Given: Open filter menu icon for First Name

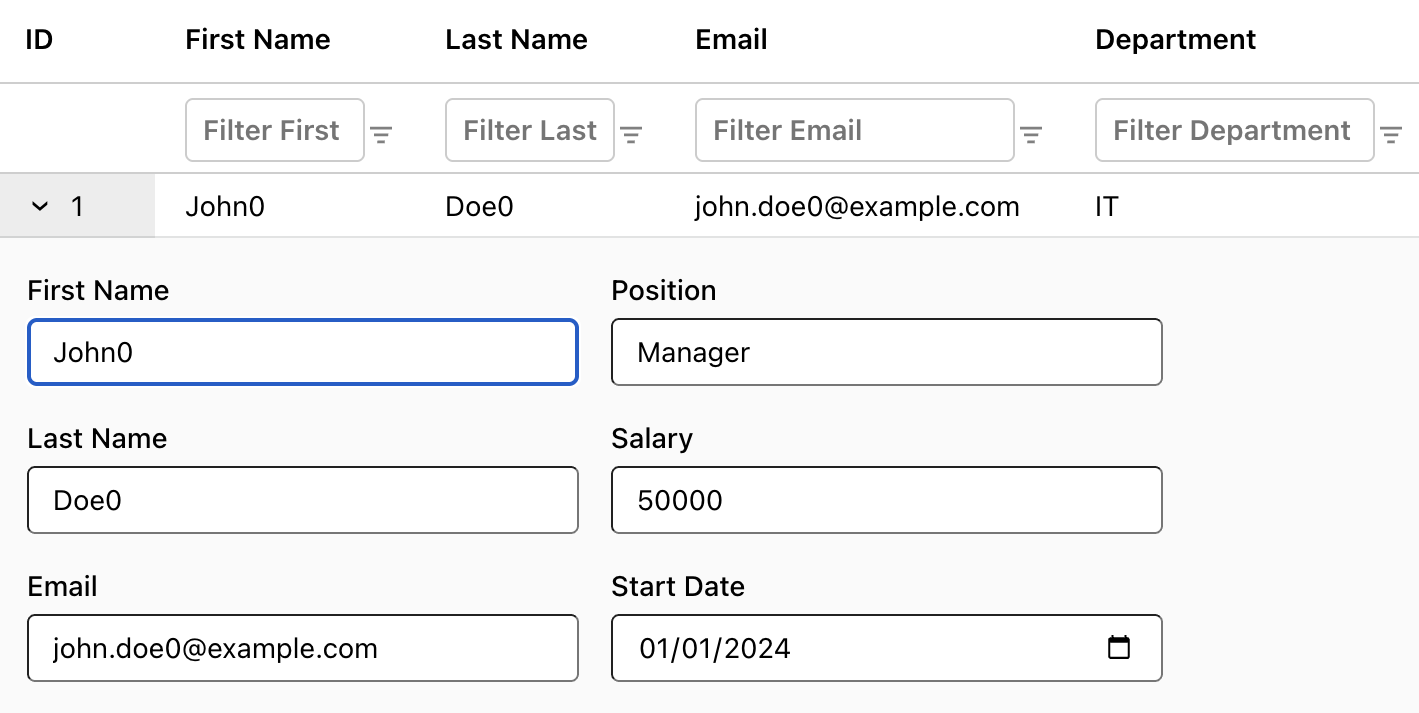Looking at the screenshot, I should [x=381, y=135].
